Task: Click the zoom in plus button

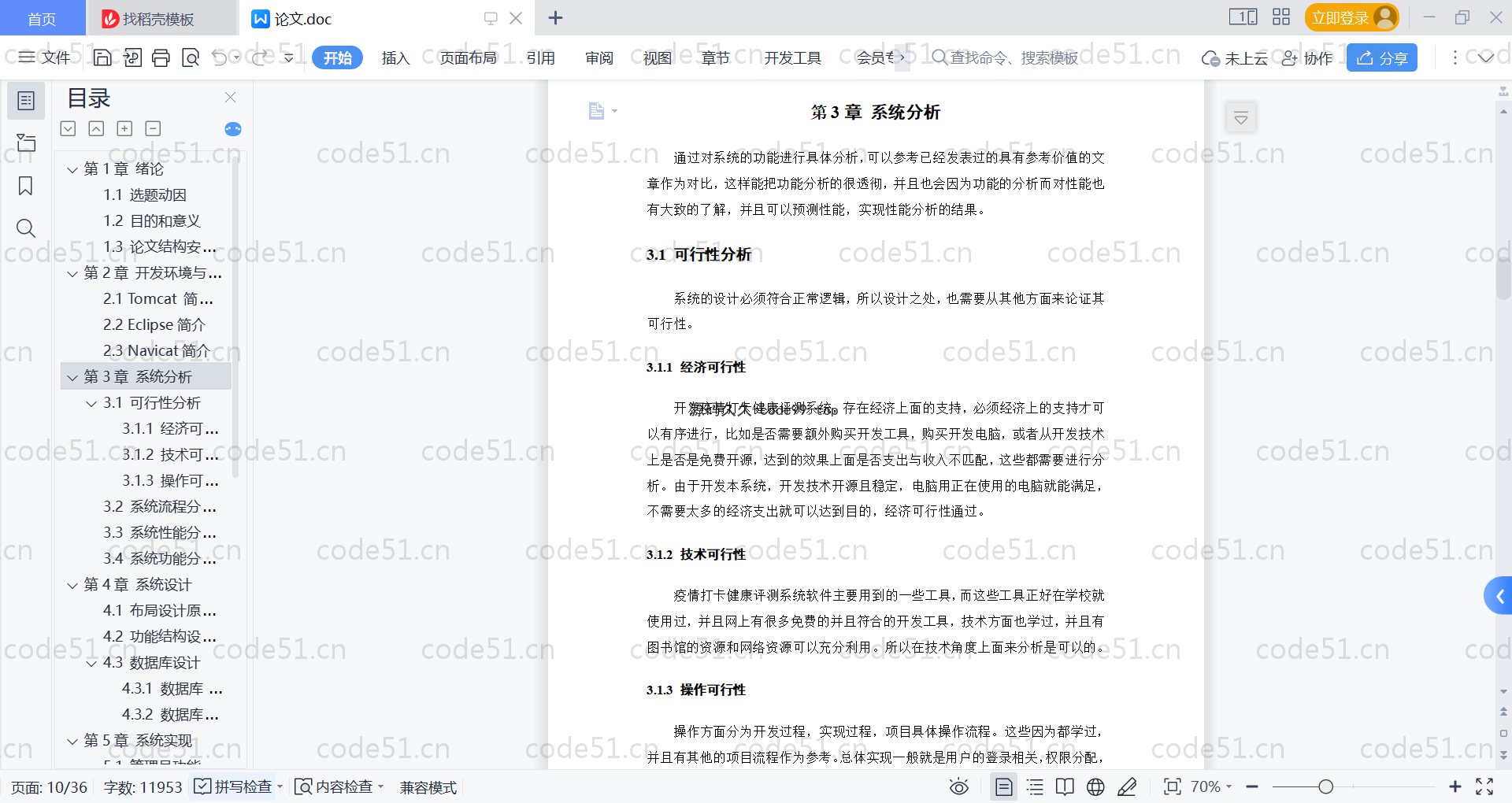Action: [1455, 786]
